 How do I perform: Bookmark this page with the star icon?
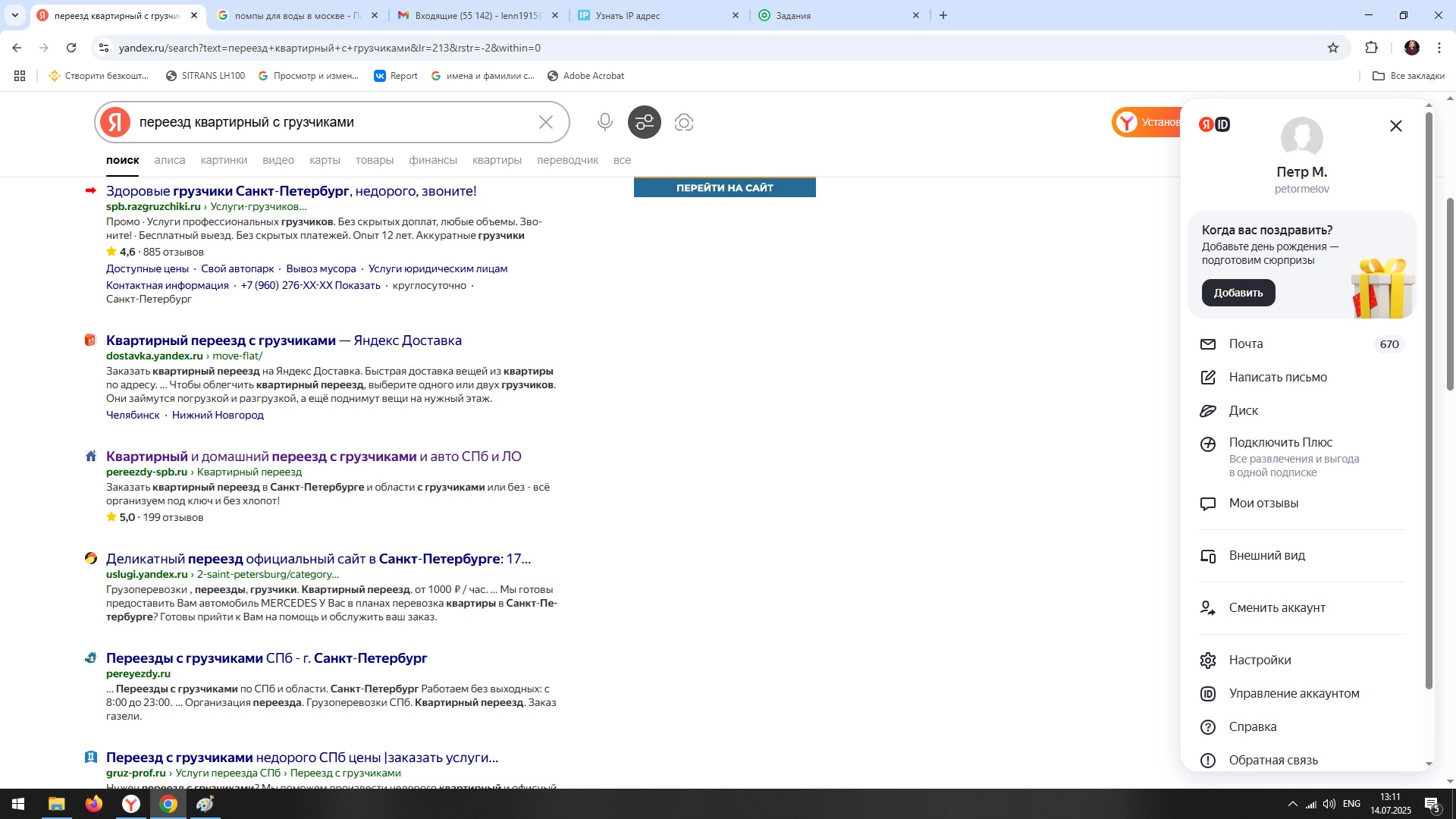coord(1333,48)
